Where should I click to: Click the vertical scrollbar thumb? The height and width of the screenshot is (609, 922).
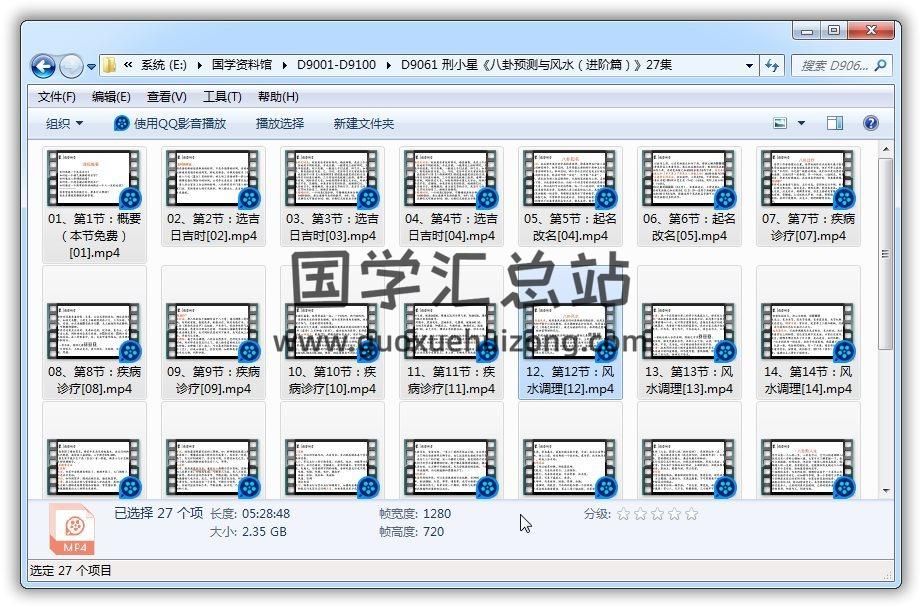tap(886, 254)
